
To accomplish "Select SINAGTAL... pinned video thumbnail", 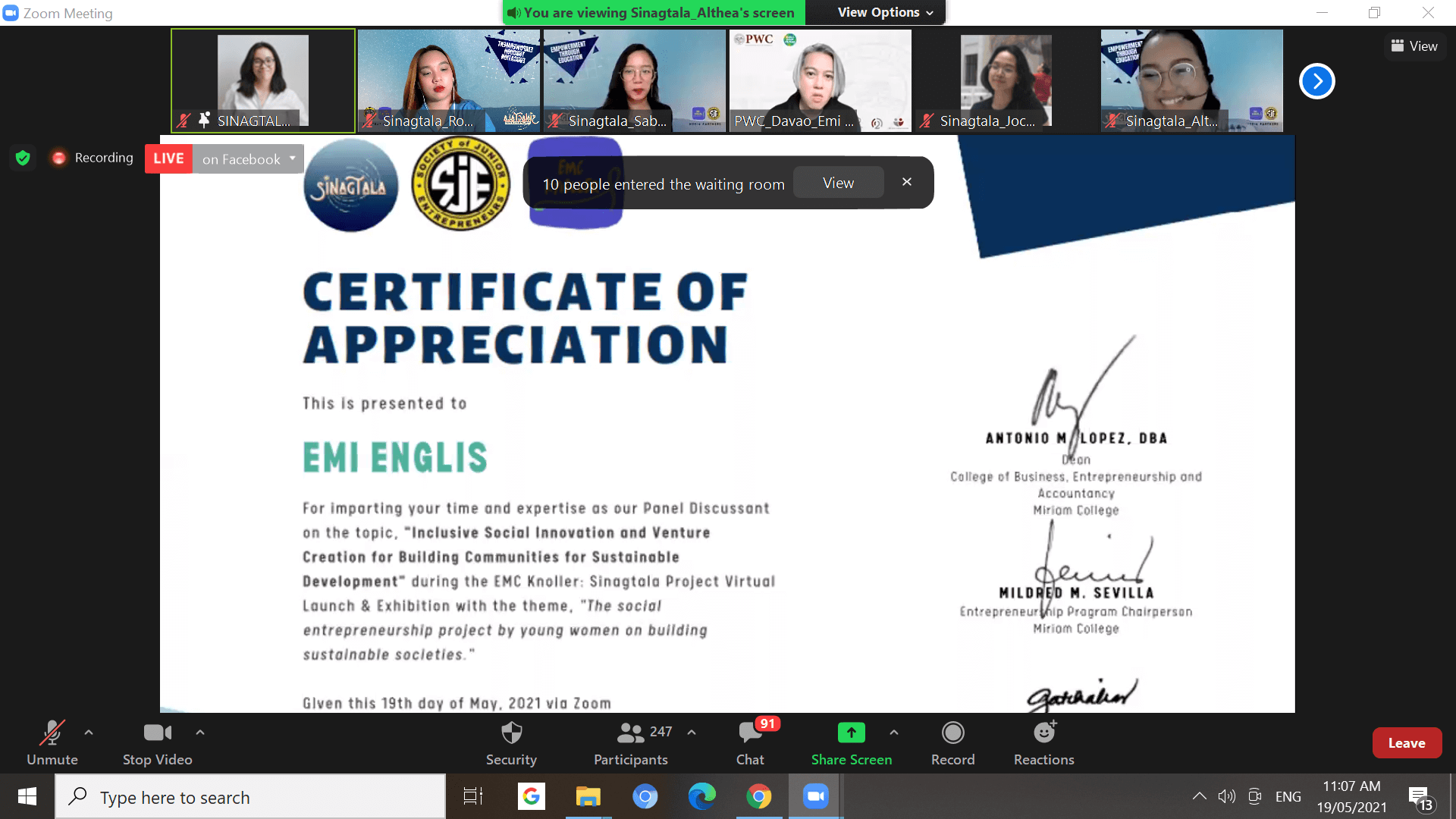I will 263,80.
